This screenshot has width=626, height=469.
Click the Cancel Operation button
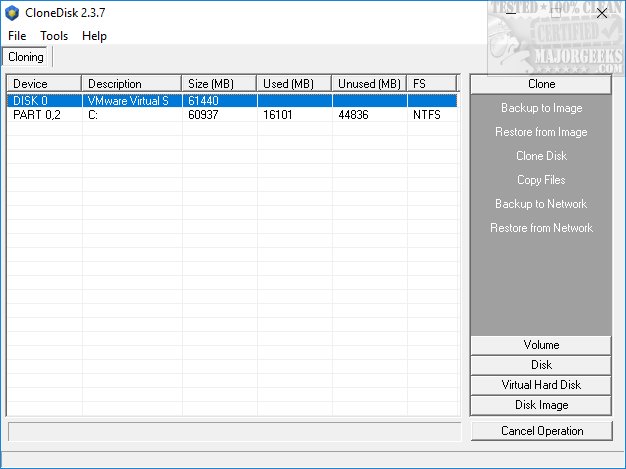click(x=542, y=431)
